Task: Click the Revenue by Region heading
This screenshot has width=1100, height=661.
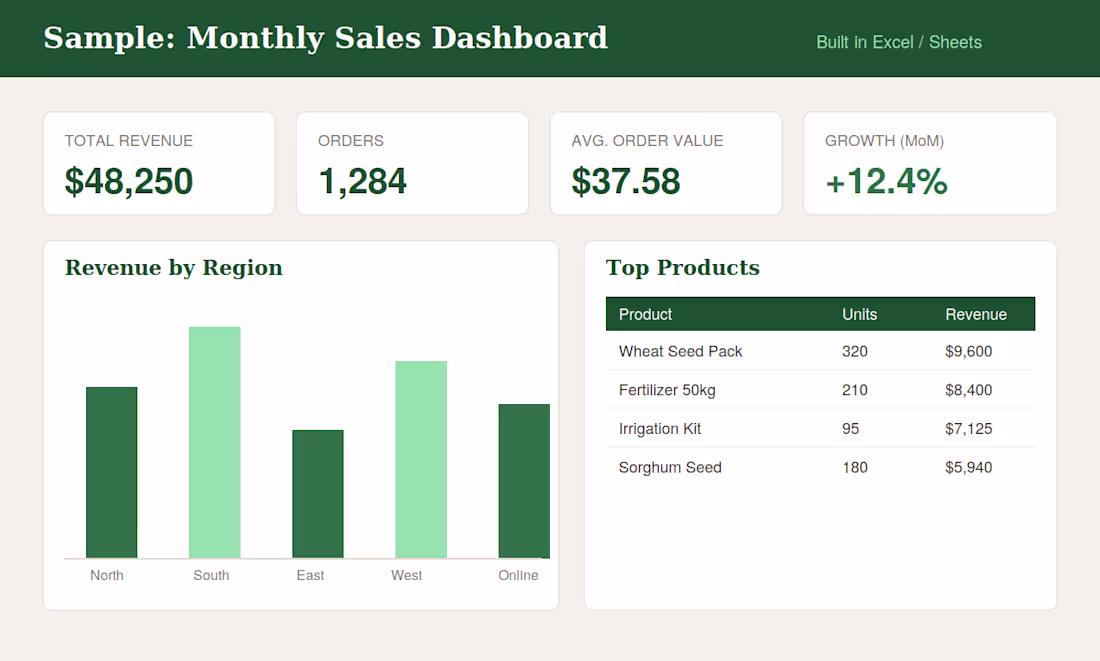Action: pos(173,267)
